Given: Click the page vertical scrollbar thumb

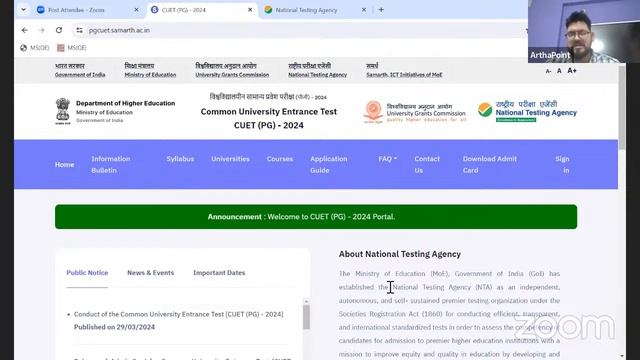Looking at the screenshot, I should pos(622,107).
